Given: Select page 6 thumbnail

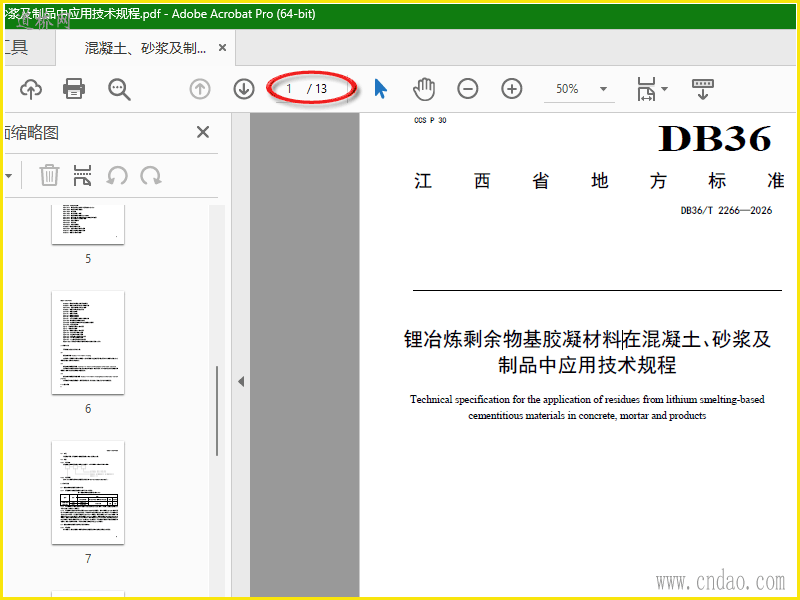Looking at the screenshot, I should click(88, 342).
